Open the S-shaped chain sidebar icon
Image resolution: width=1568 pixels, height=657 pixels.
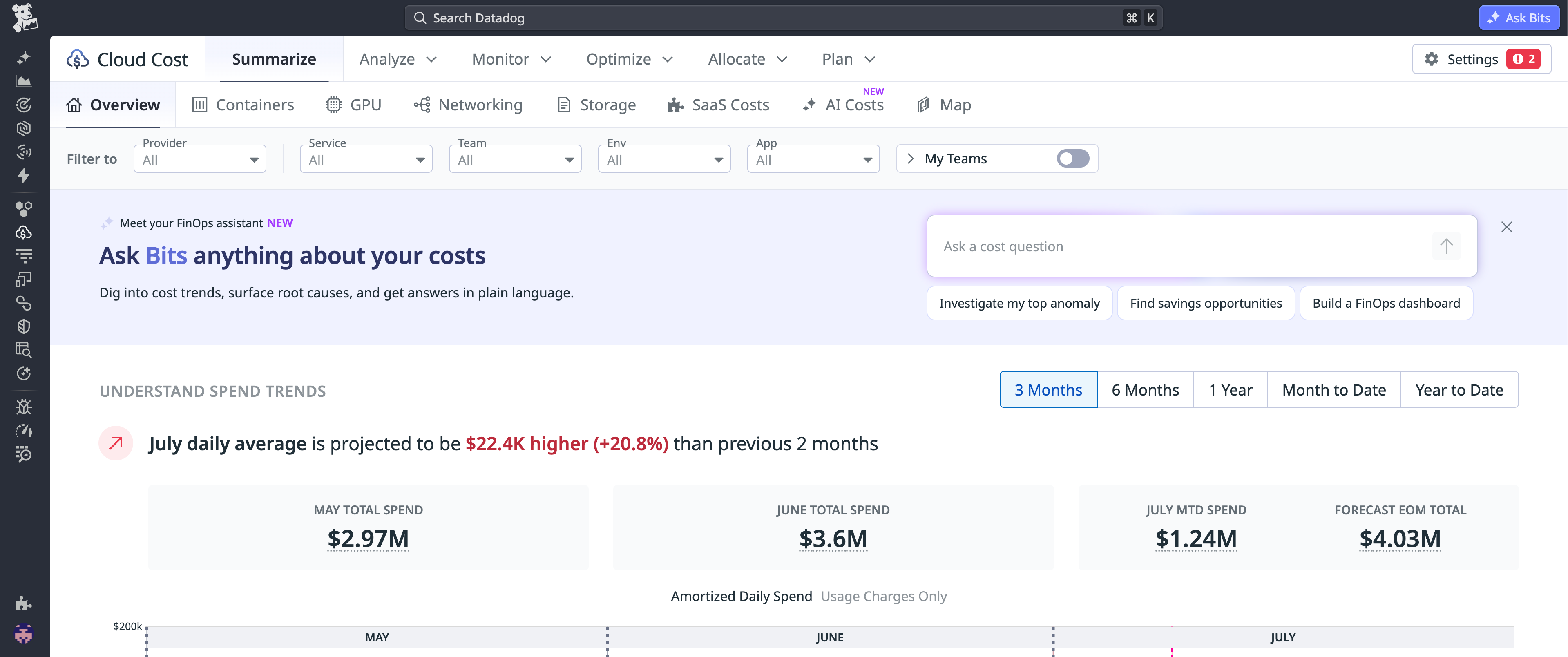(24, 303)
